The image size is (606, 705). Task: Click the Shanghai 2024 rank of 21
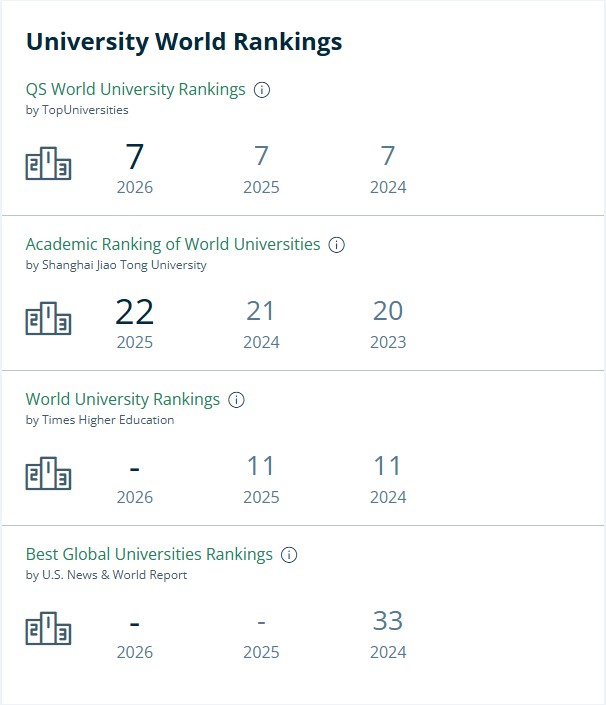coord(261,311)
